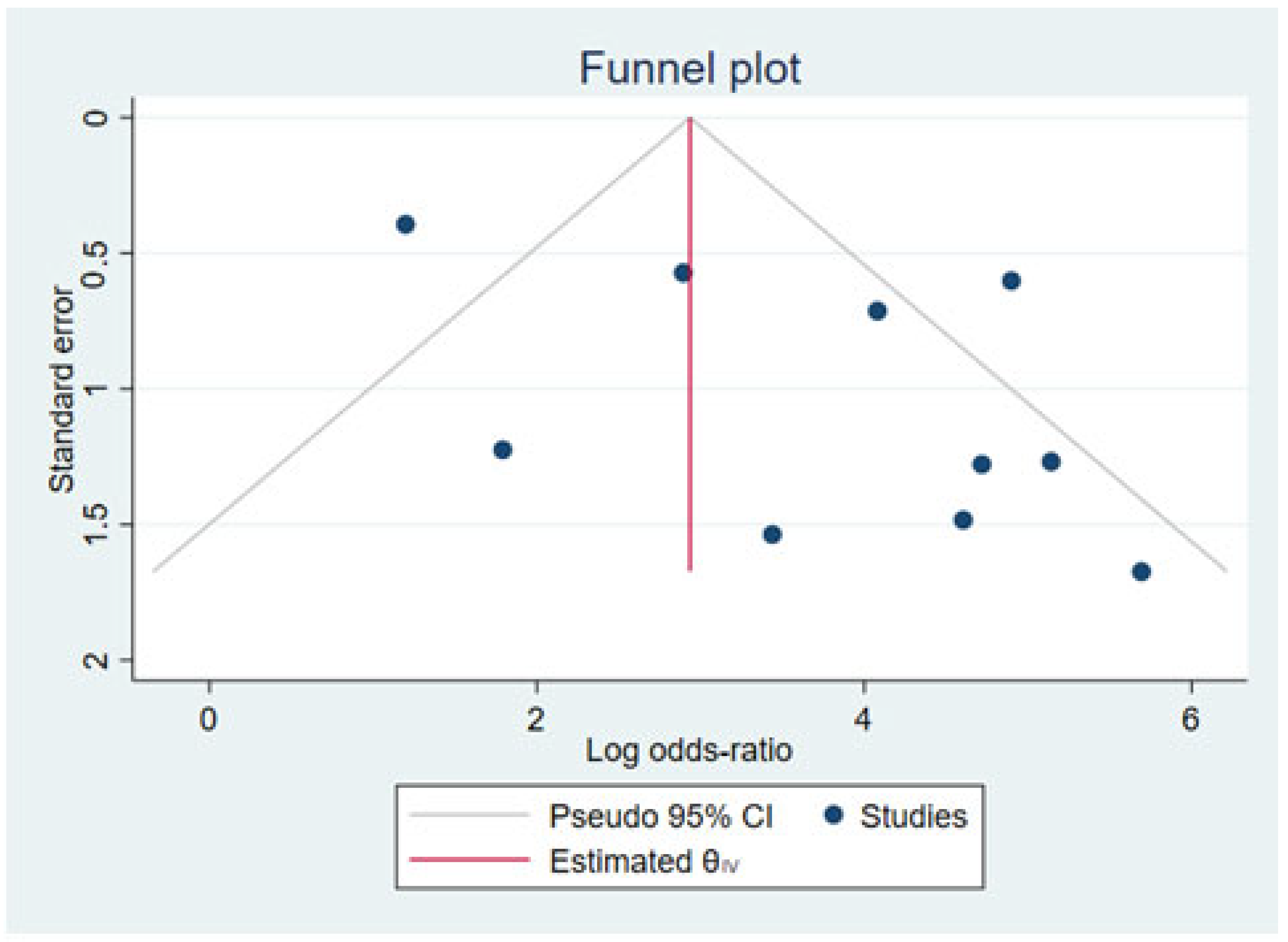Select the study dot near log odds-ratio 3.4

tap(772, 534)
